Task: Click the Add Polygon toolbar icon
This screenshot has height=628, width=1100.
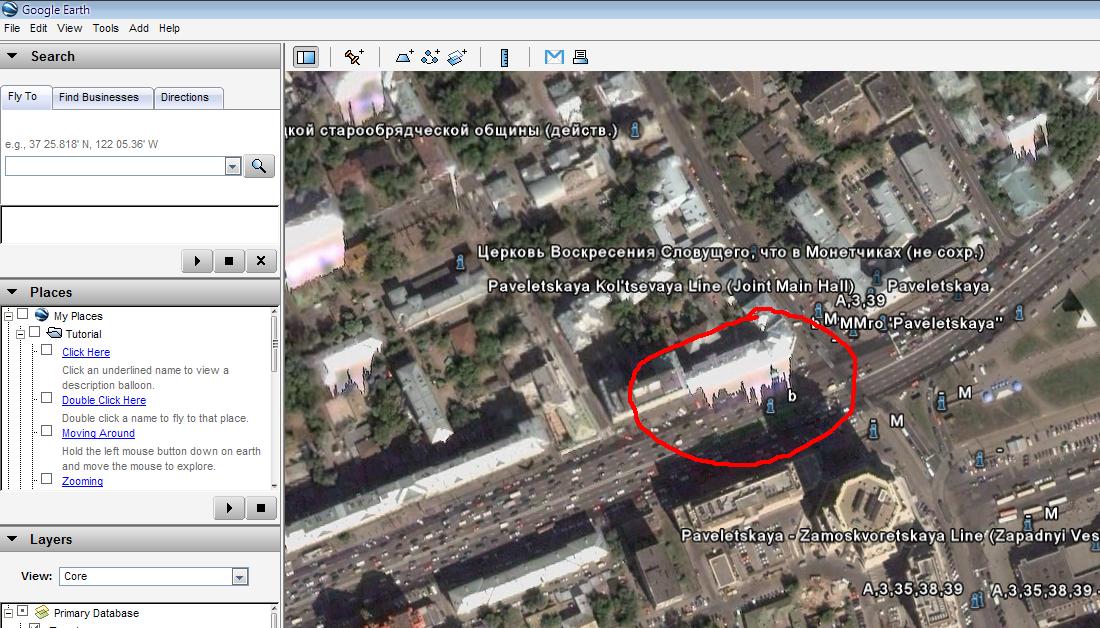Action: click(x=404, y=57)
